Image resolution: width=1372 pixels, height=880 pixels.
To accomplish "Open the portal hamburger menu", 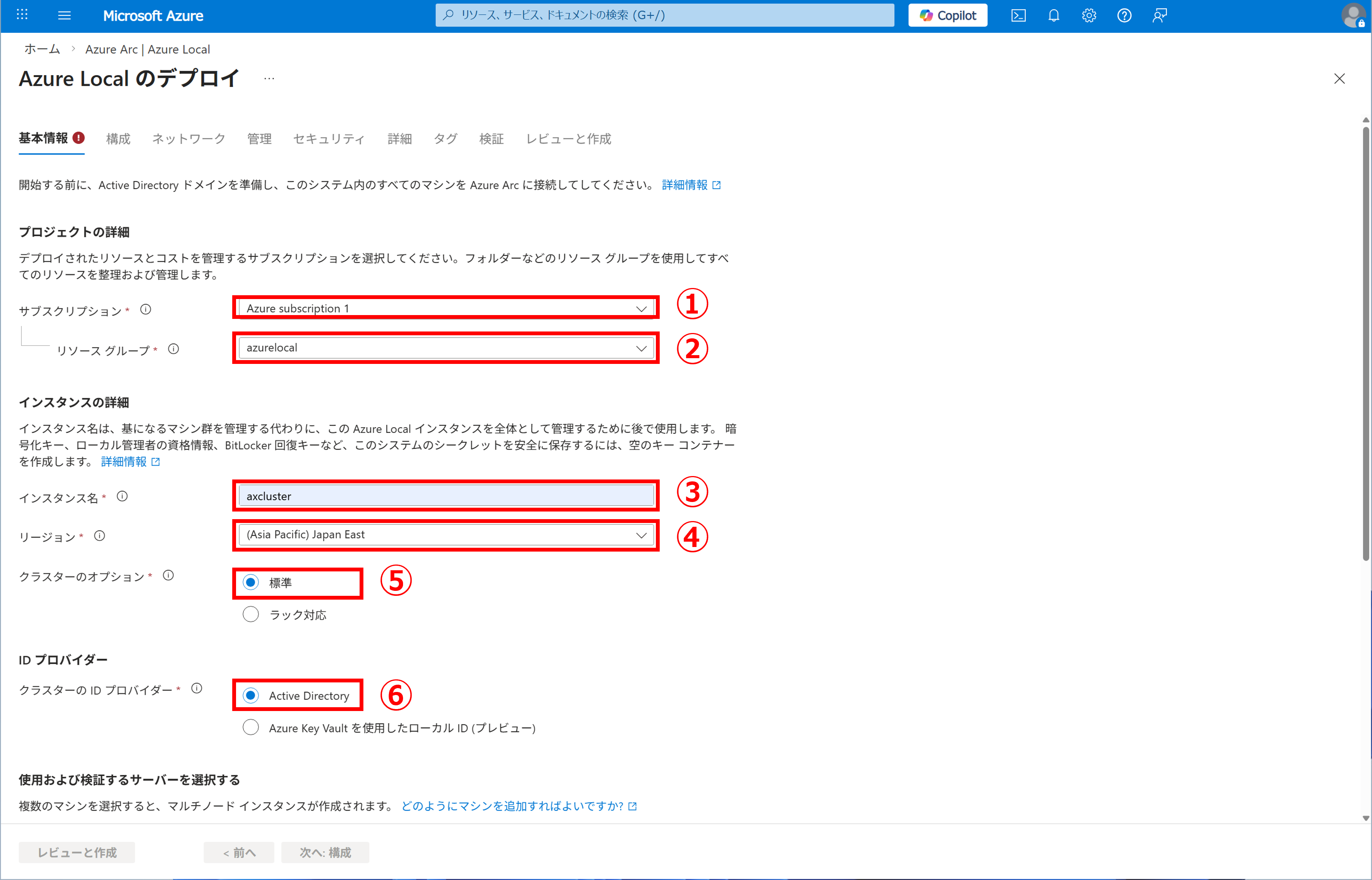I will click(64, 15).
